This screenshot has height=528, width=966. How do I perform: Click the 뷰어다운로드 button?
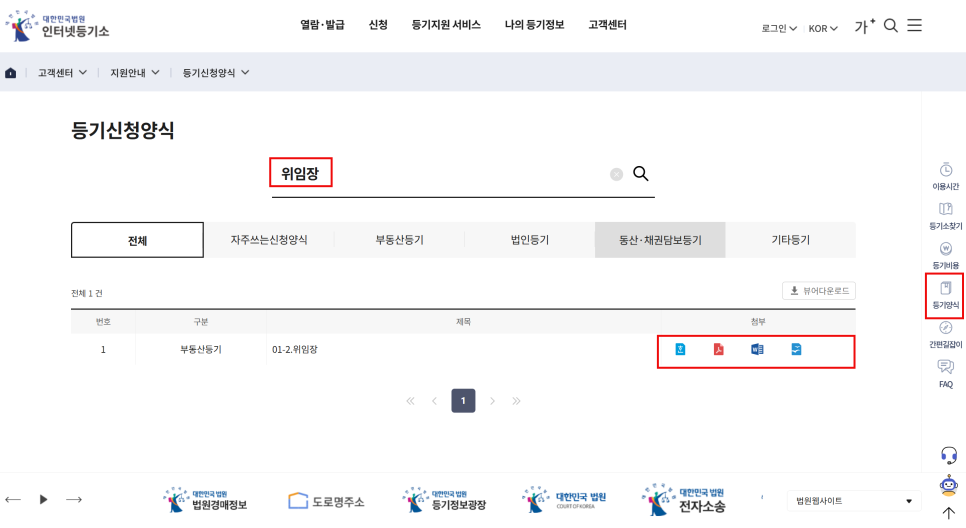coord(818,291)
